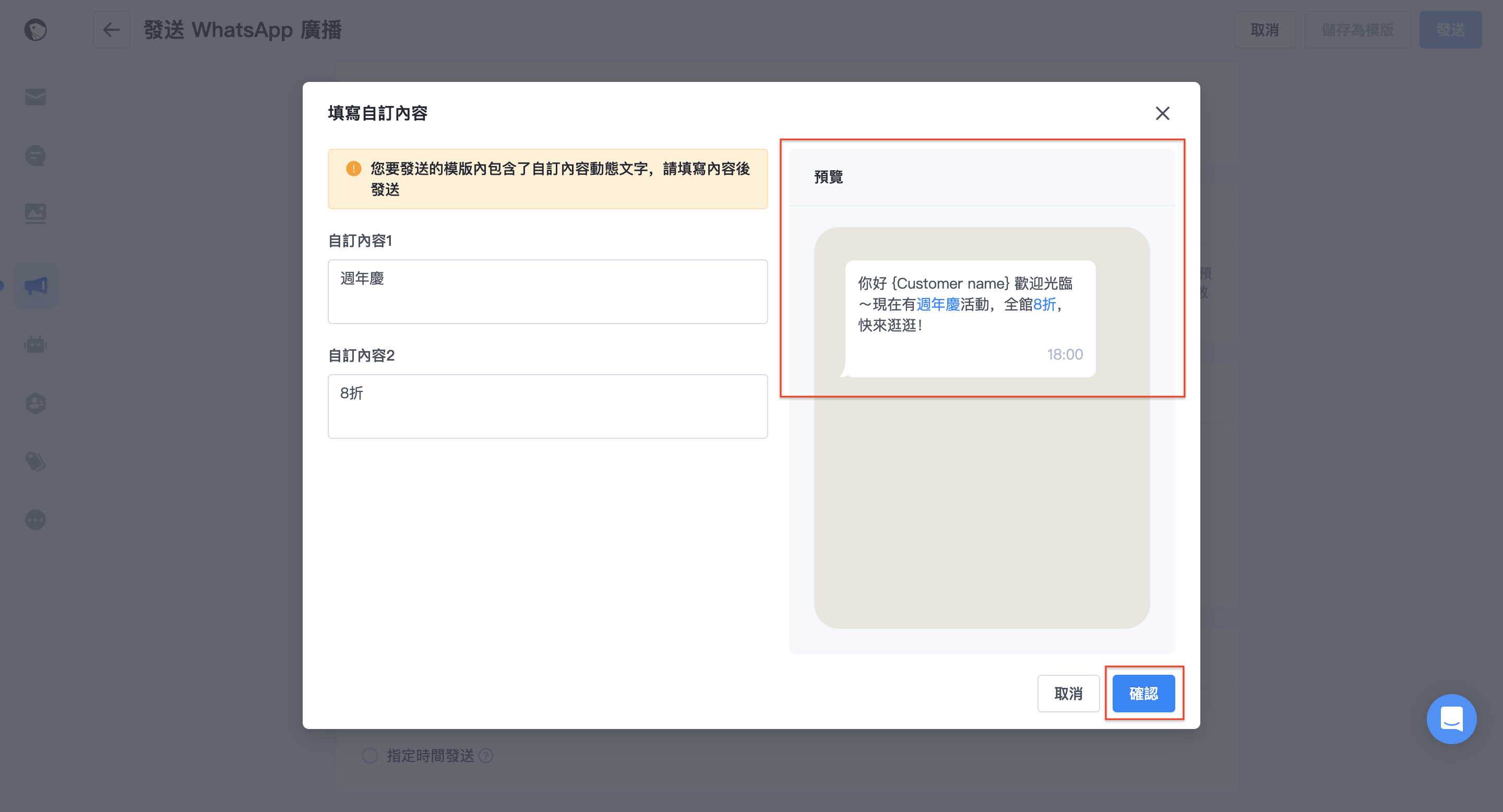Click the help icon beside 指定時間發送
Viewport: 1503px width, 812px height.
[486, 756]
